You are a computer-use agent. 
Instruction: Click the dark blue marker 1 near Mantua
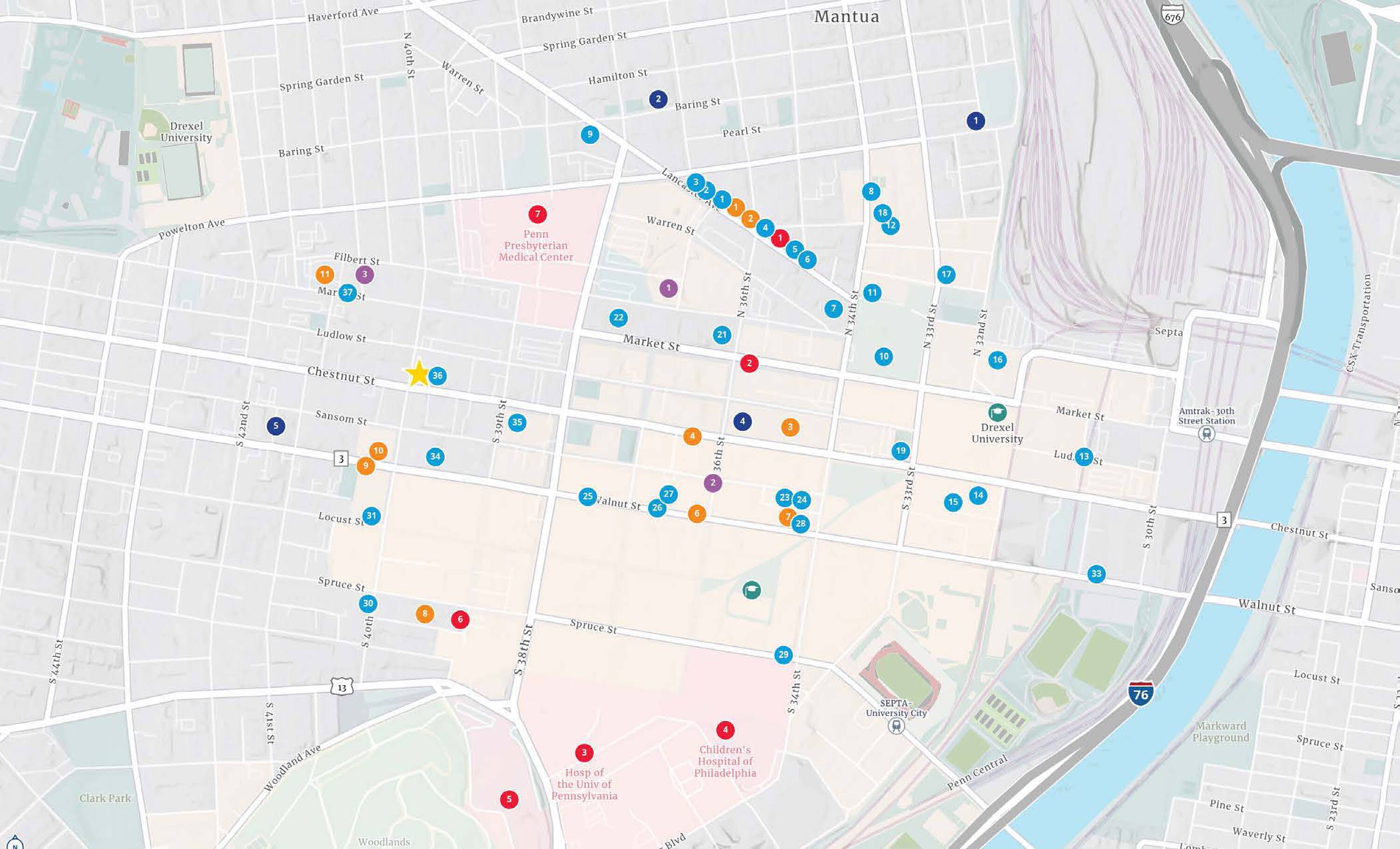click(976, 120)
